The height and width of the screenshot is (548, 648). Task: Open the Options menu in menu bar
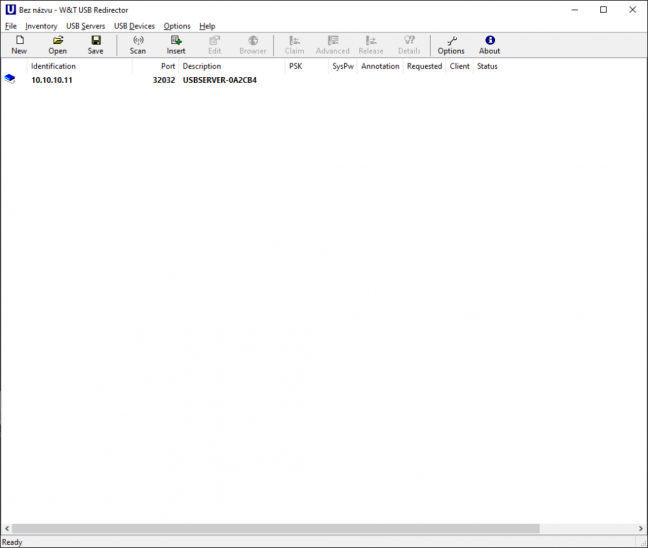coord(177,26)
